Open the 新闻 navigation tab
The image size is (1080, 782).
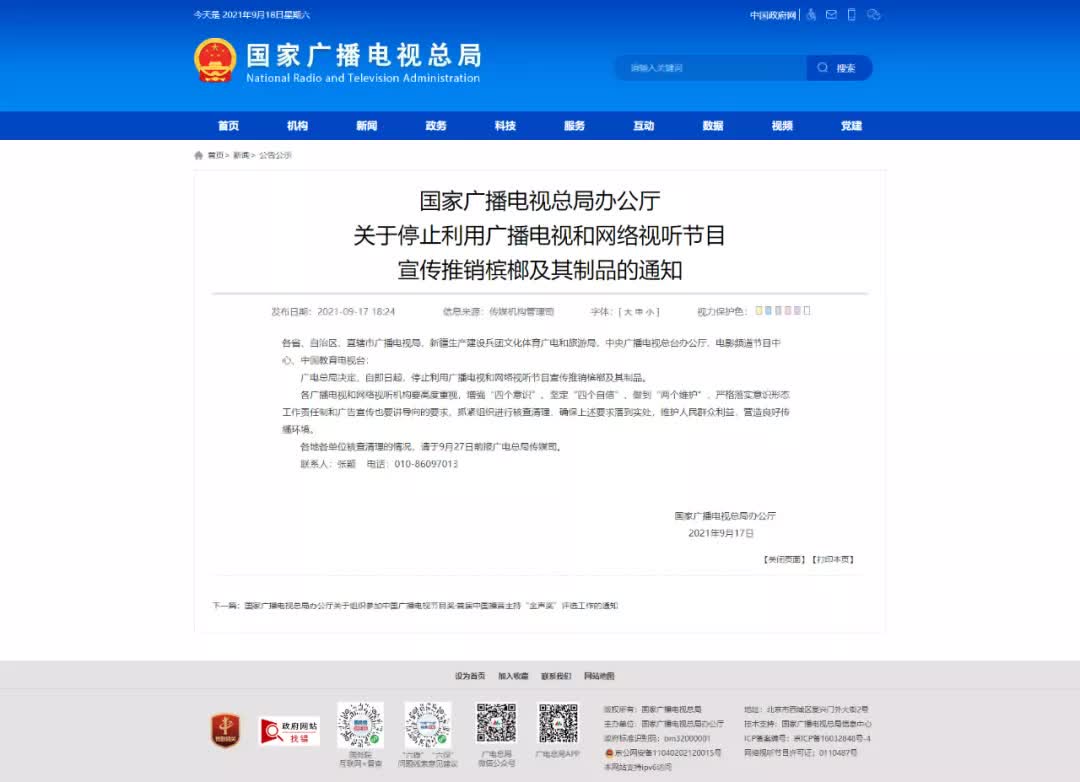pyautogui.click(x=367, y=126)
